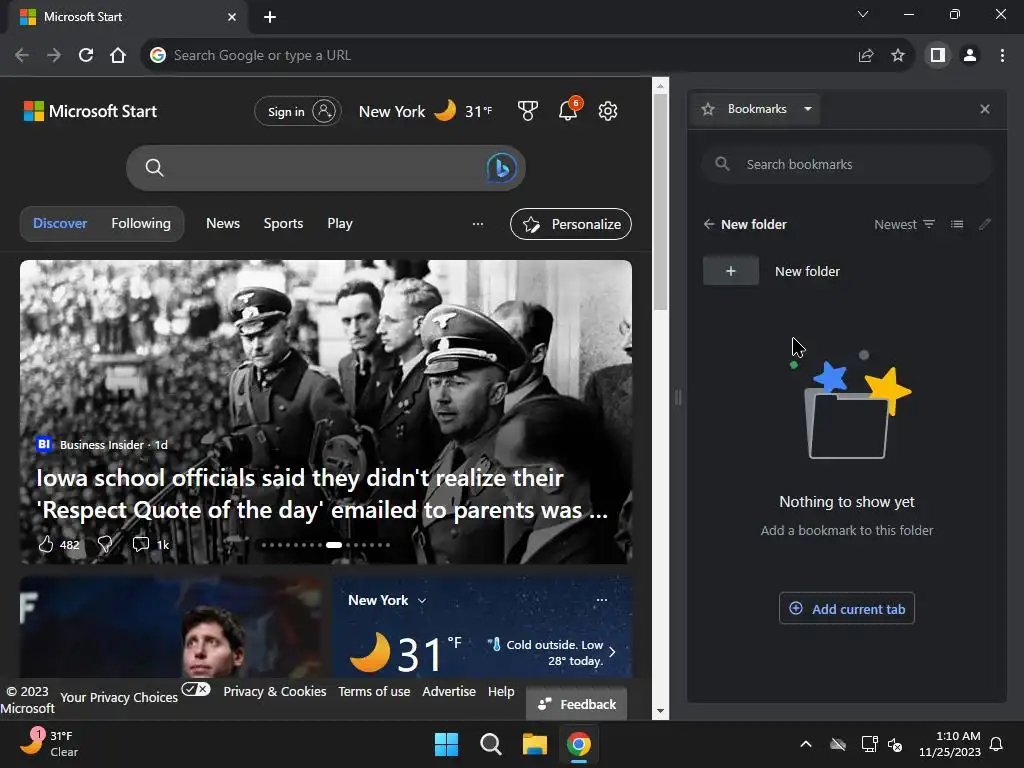The height and width of the screenshot is (768, 1024).
Task: Share this page via the share icon
Action: 866,56
